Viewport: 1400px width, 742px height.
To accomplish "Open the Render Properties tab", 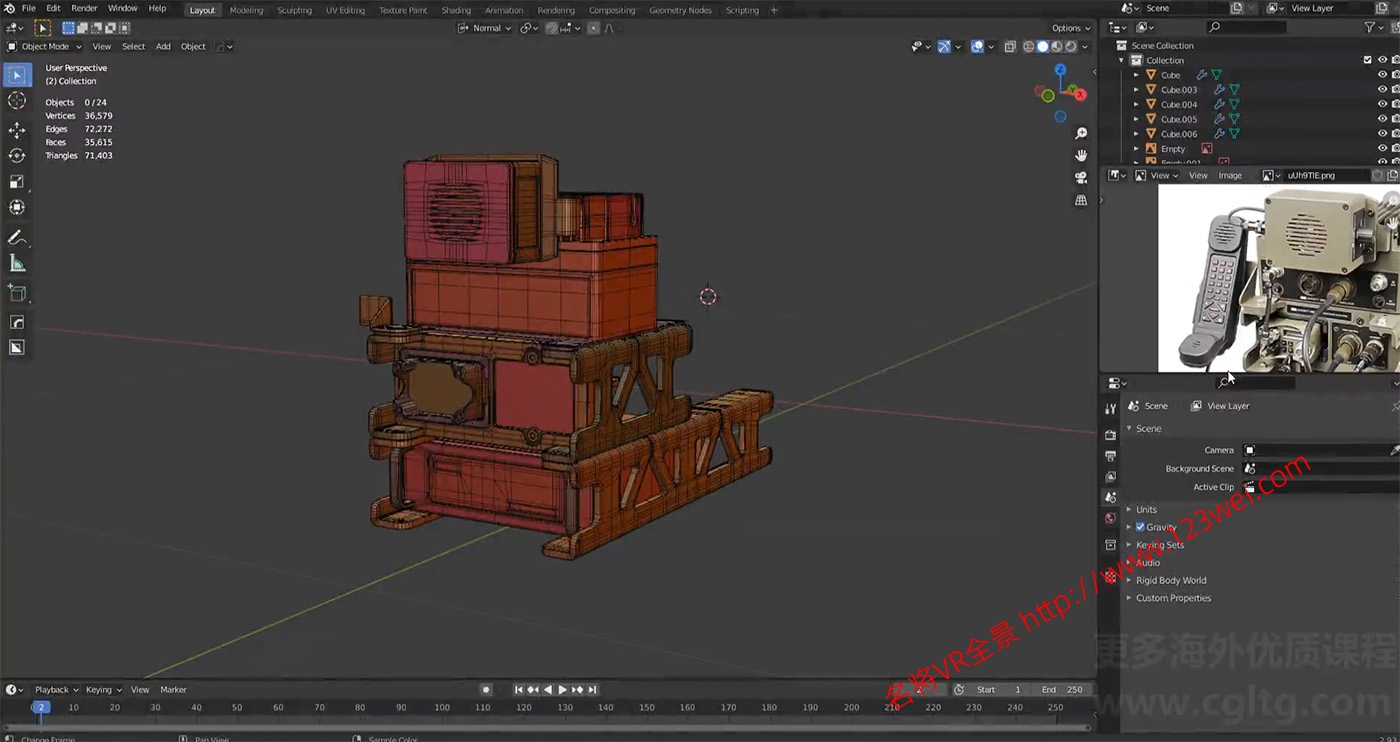I will 1111,434.
